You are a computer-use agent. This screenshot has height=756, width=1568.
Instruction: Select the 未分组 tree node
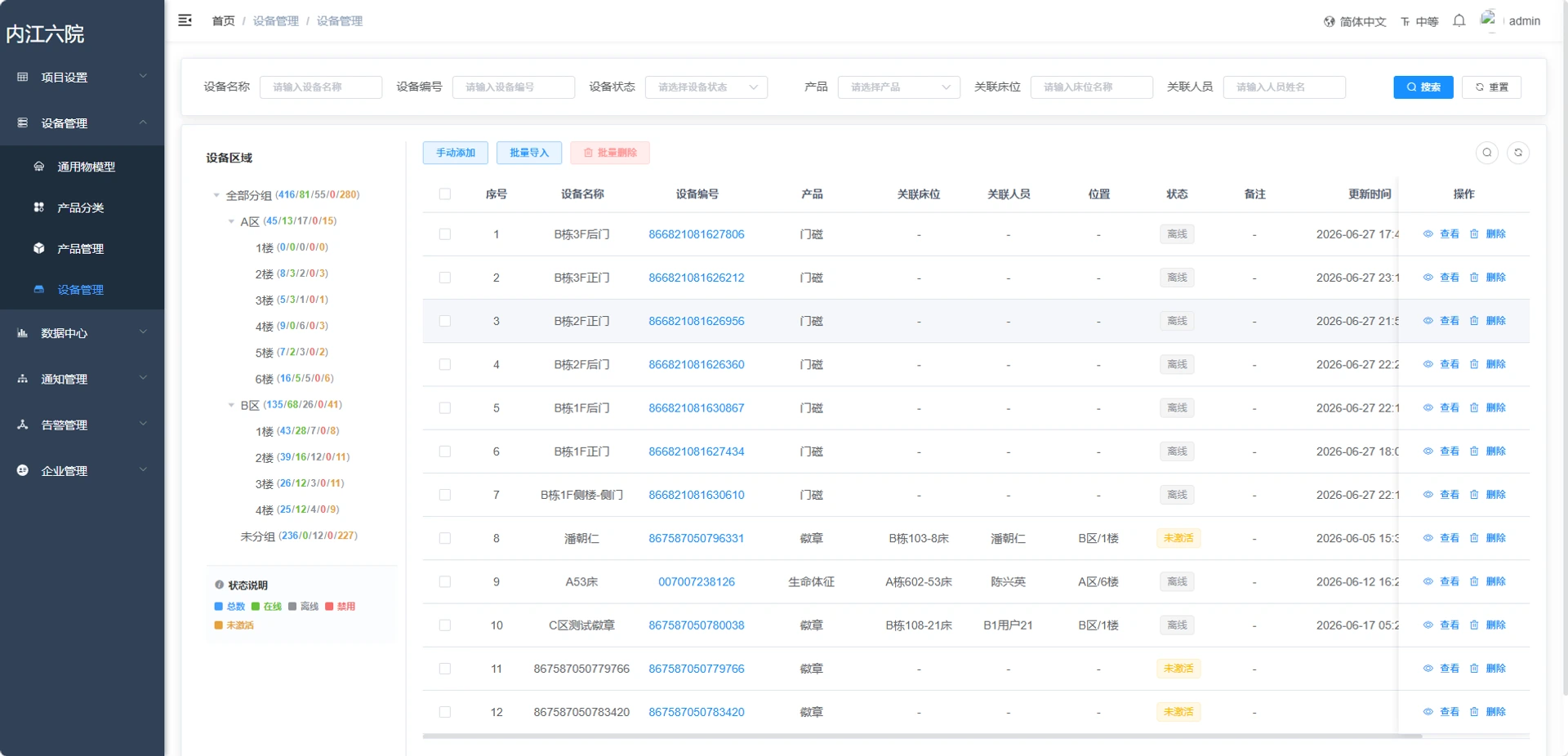[x=299, y=536]
